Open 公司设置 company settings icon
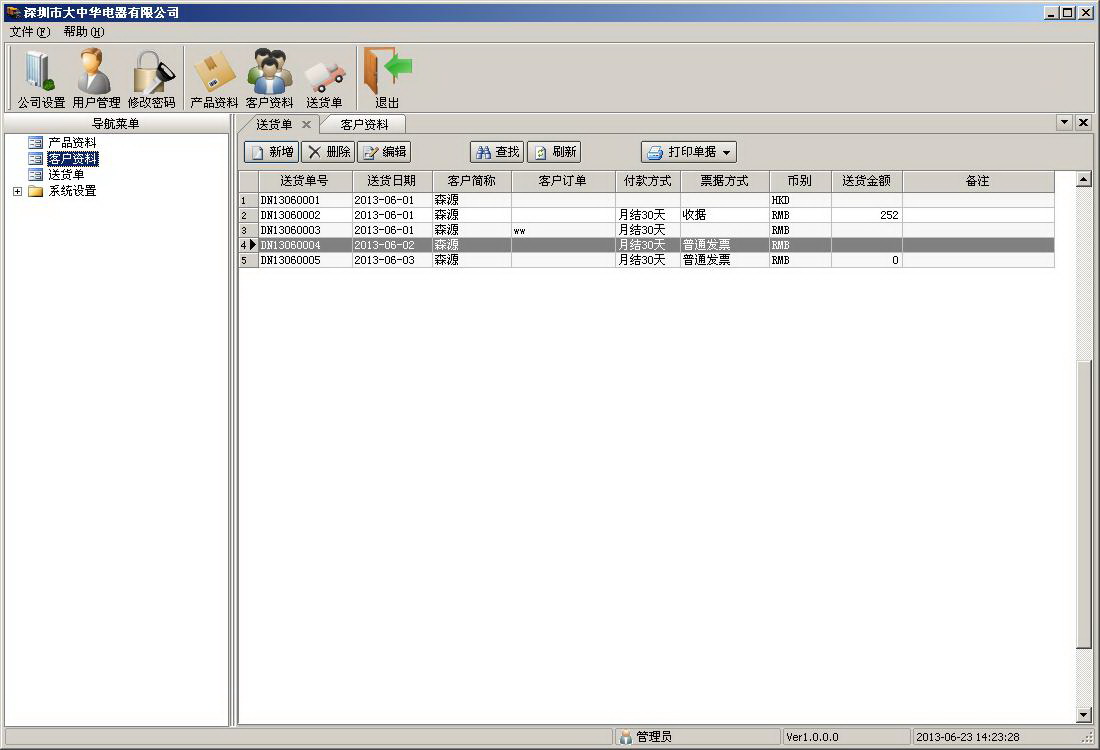Viewport: 1100px width, 750px height. [41, 79]
